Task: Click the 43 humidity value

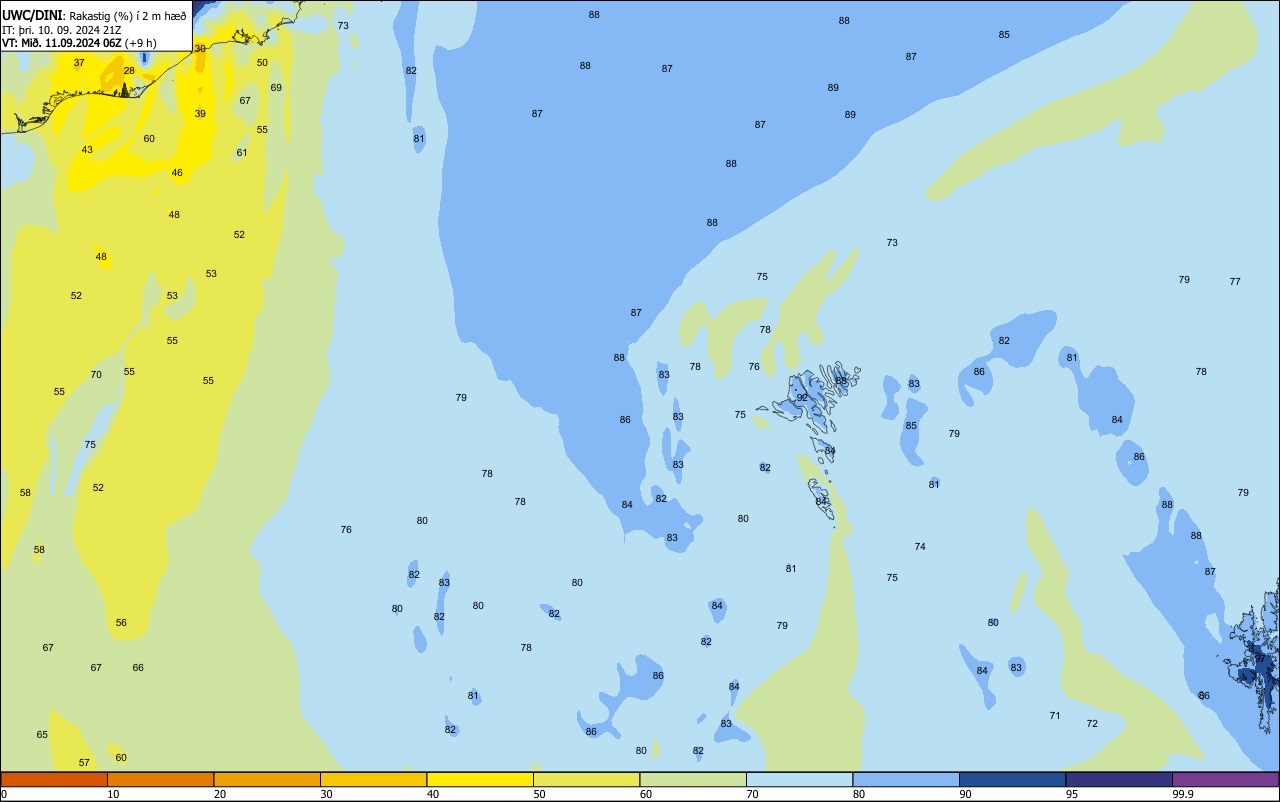Action: pos(87,150)
